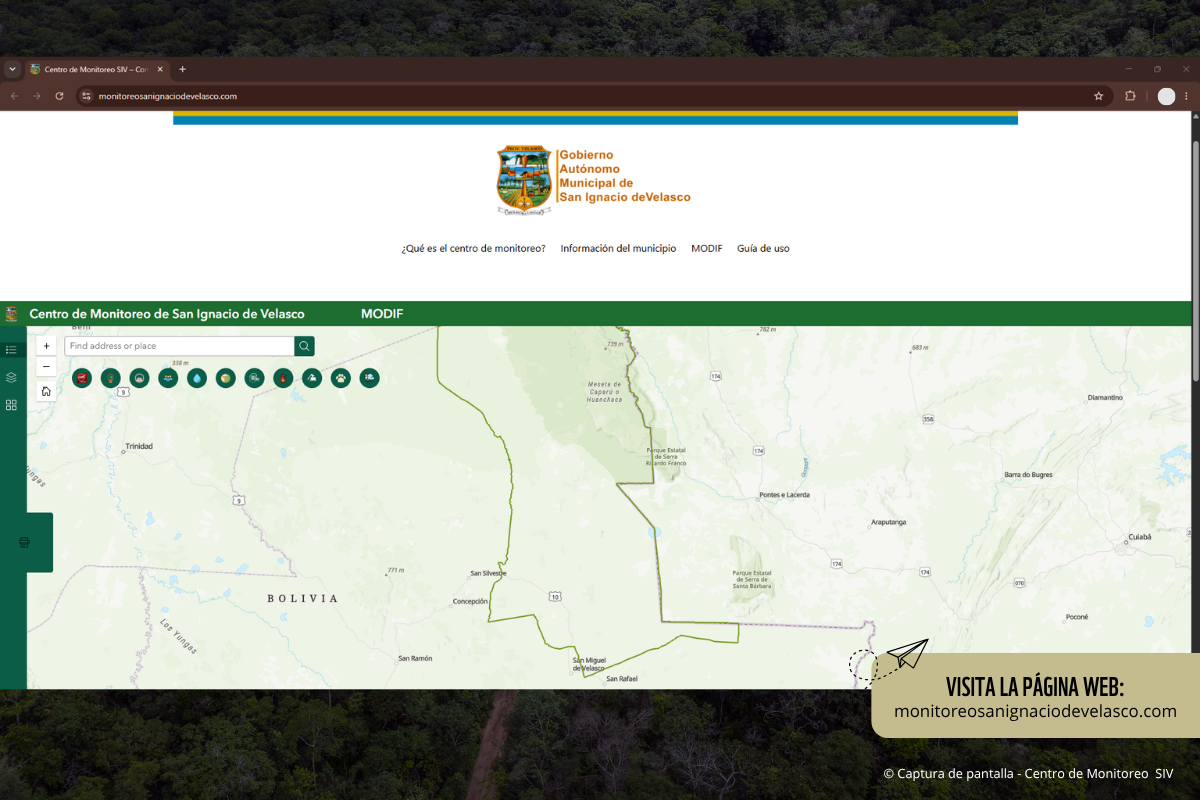The image size is (1200, 800).
Task: Open a new browser tab with the plus button
Action: [x=182, y=70]
